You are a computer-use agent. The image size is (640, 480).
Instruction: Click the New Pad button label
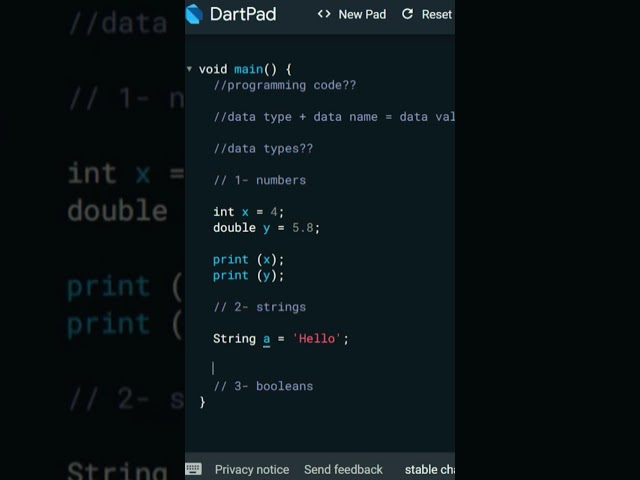tap(362, 15)
